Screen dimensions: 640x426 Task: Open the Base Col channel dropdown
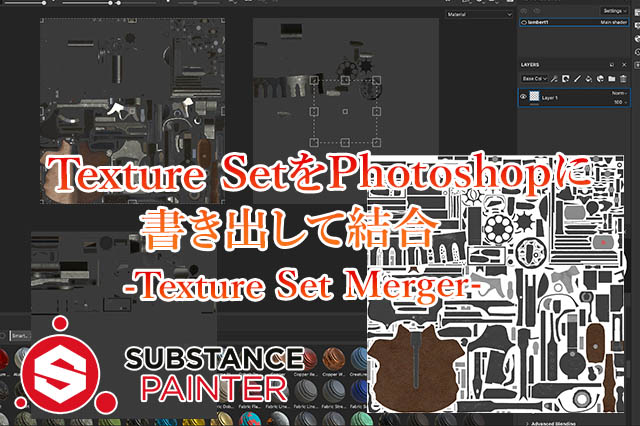[532, 77]
